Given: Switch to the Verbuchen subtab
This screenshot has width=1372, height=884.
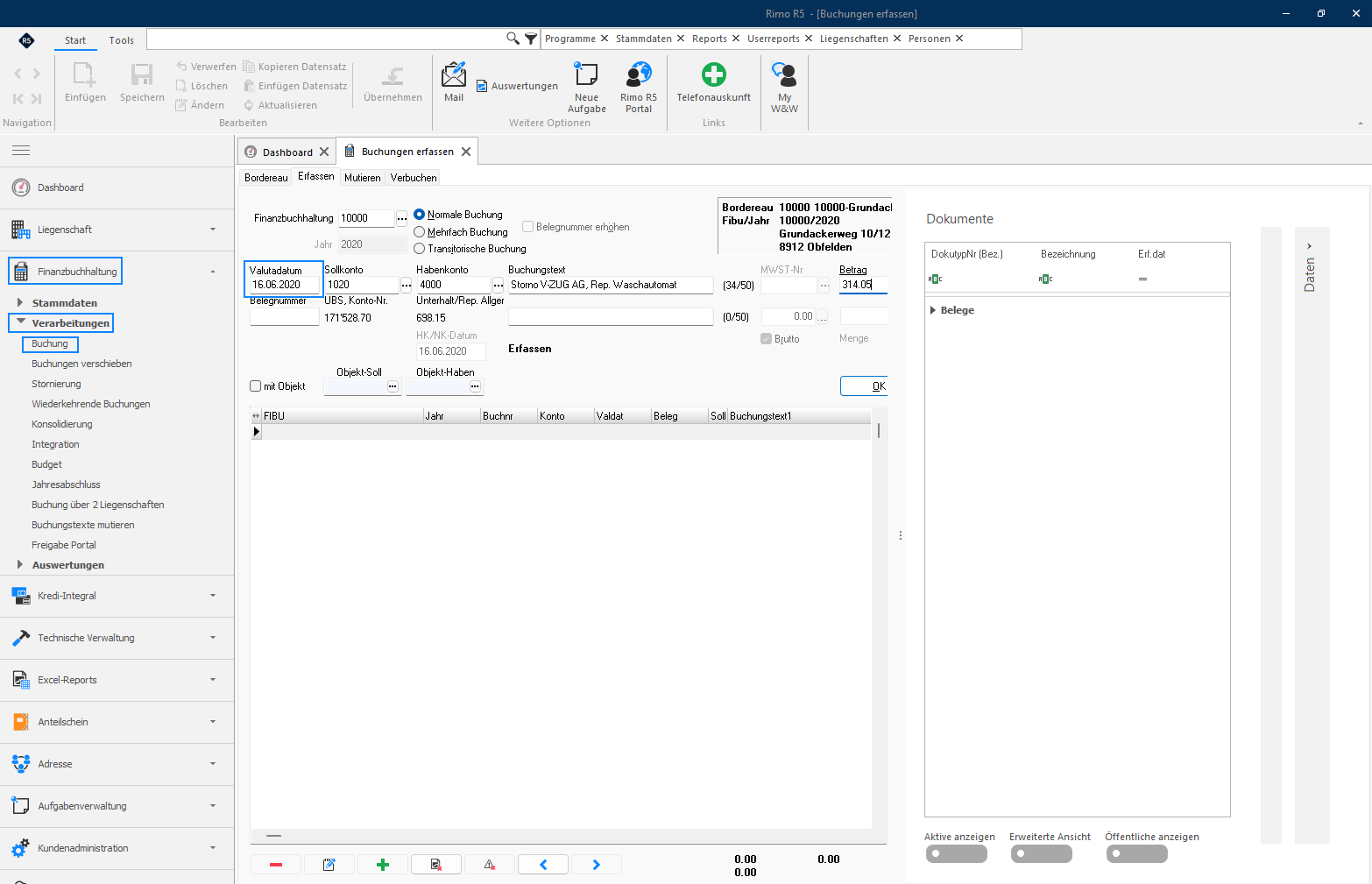Looking at the screenshot, I should click(414, 178).
